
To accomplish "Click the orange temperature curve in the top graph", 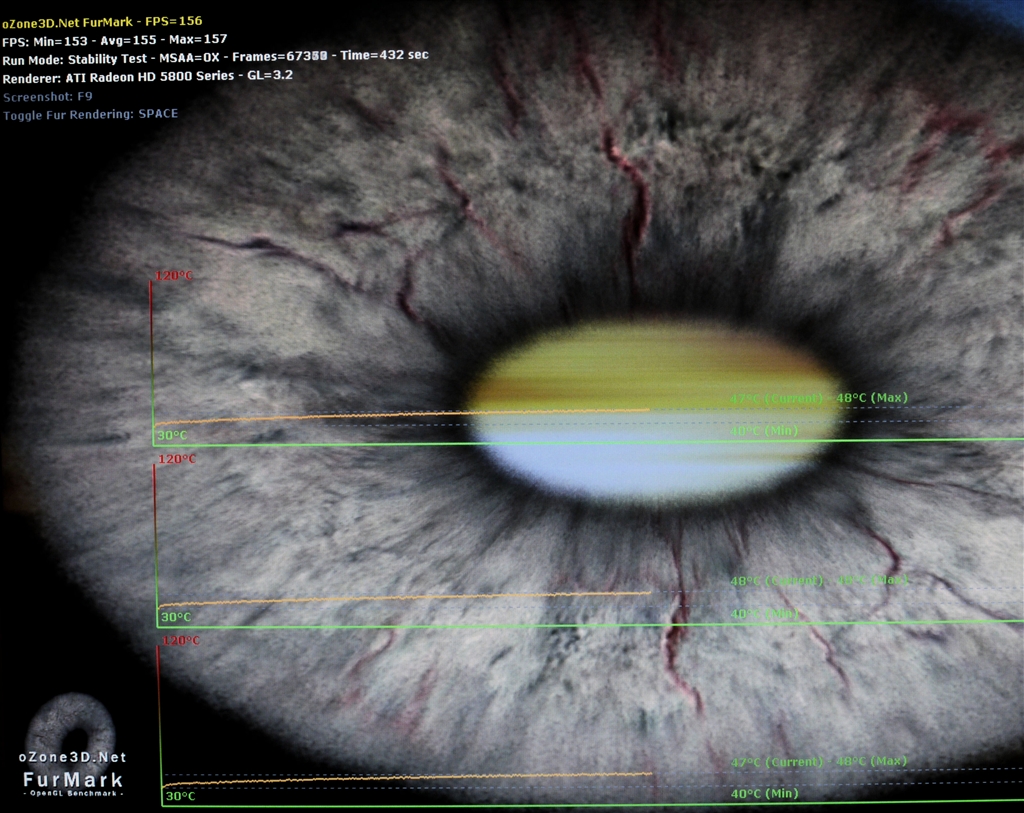I will (x=402, y=415).
